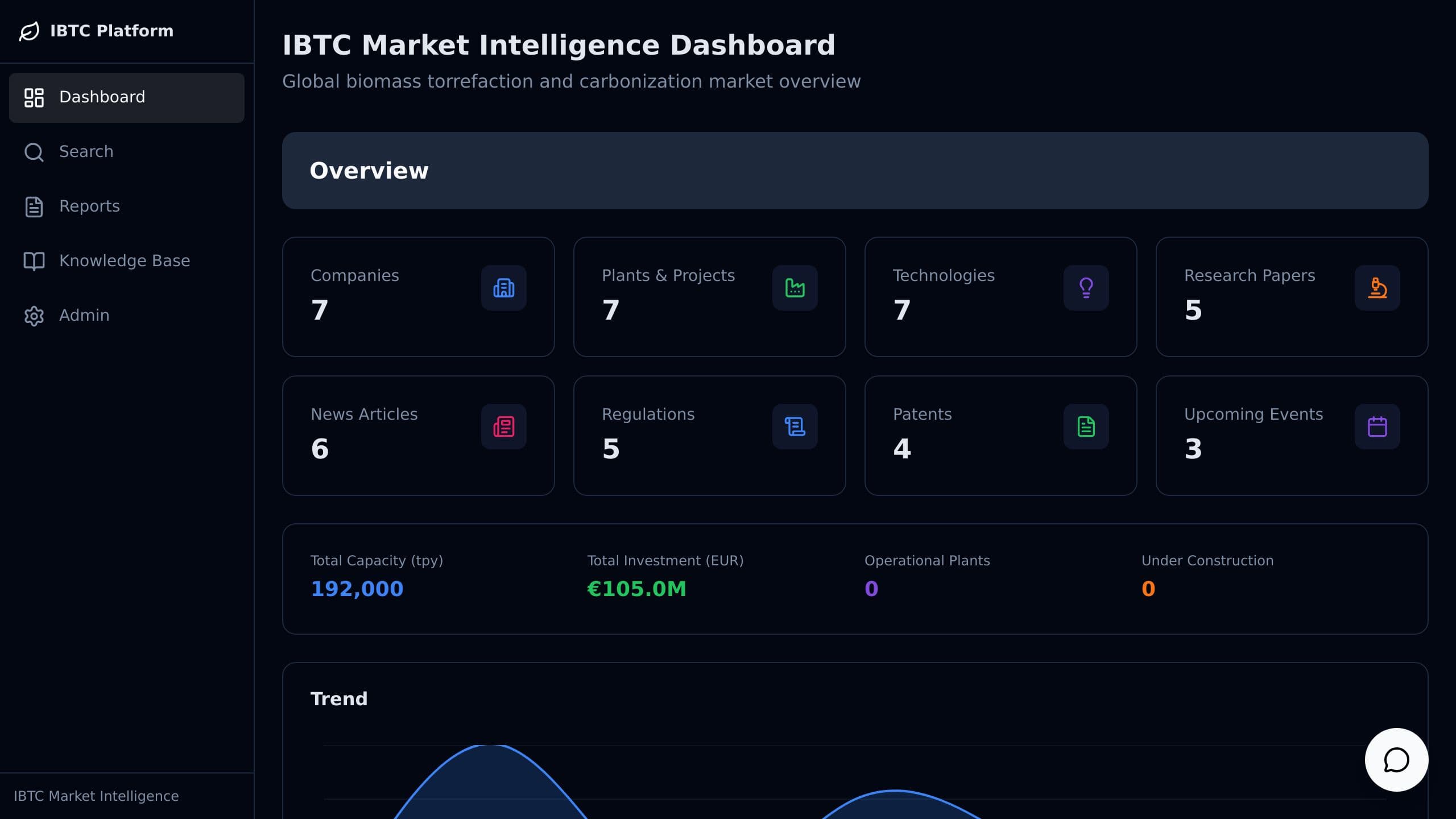Click the Admin gear icon in sidebar
This screenshot has width=1456, height=819.
[34, 316]
